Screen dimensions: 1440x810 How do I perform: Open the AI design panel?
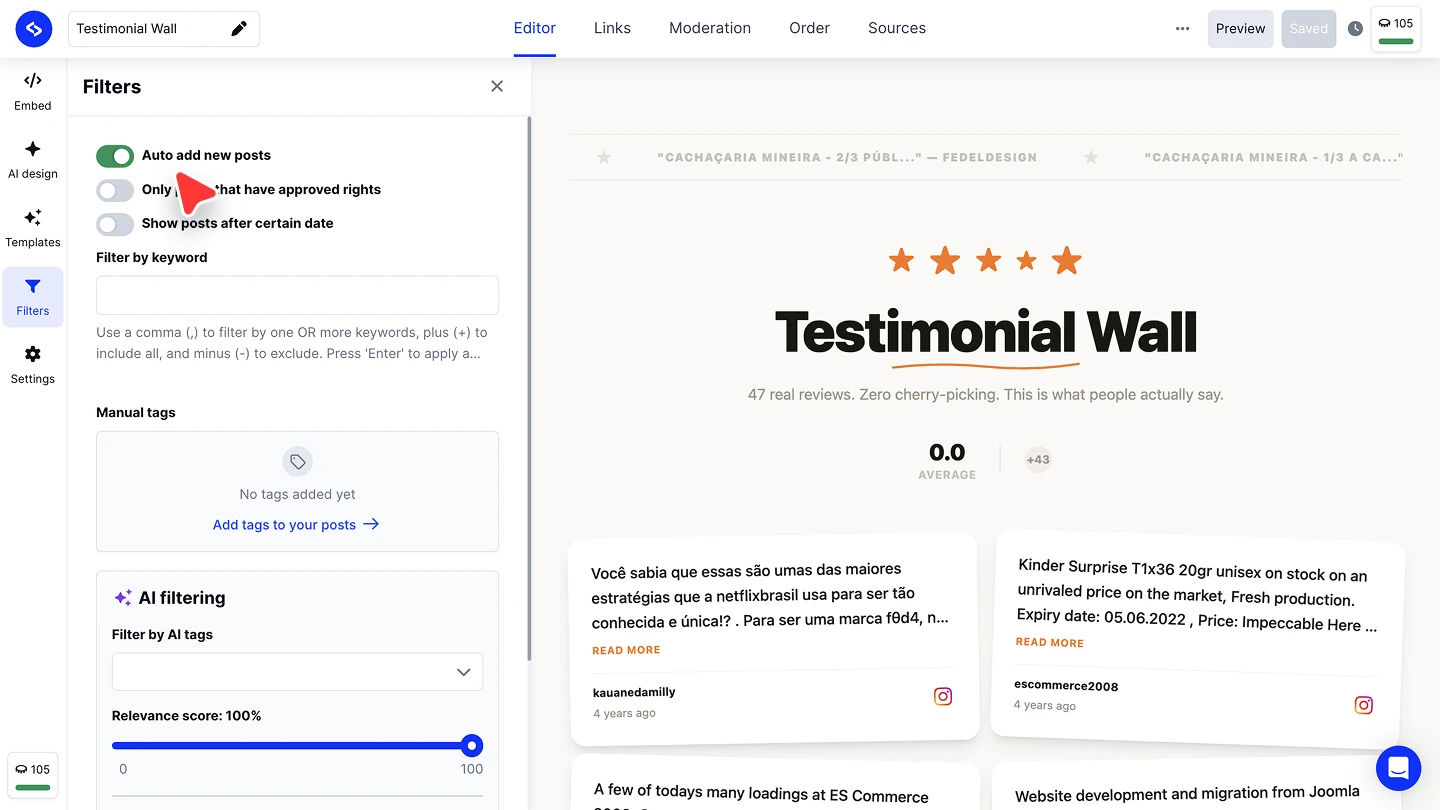coord(33,160)
